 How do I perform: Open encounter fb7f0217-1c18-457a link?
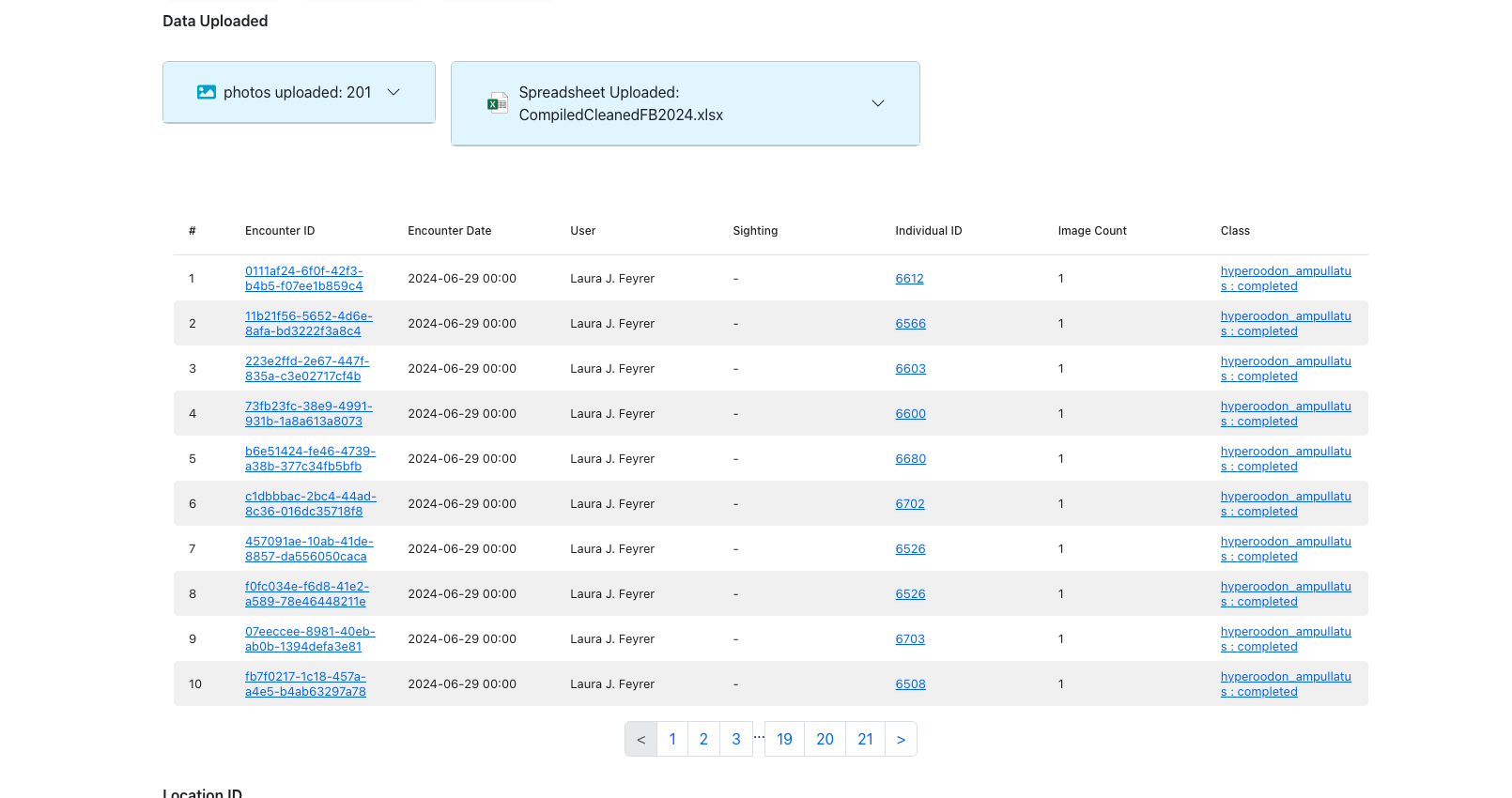(x=305, y=684)
